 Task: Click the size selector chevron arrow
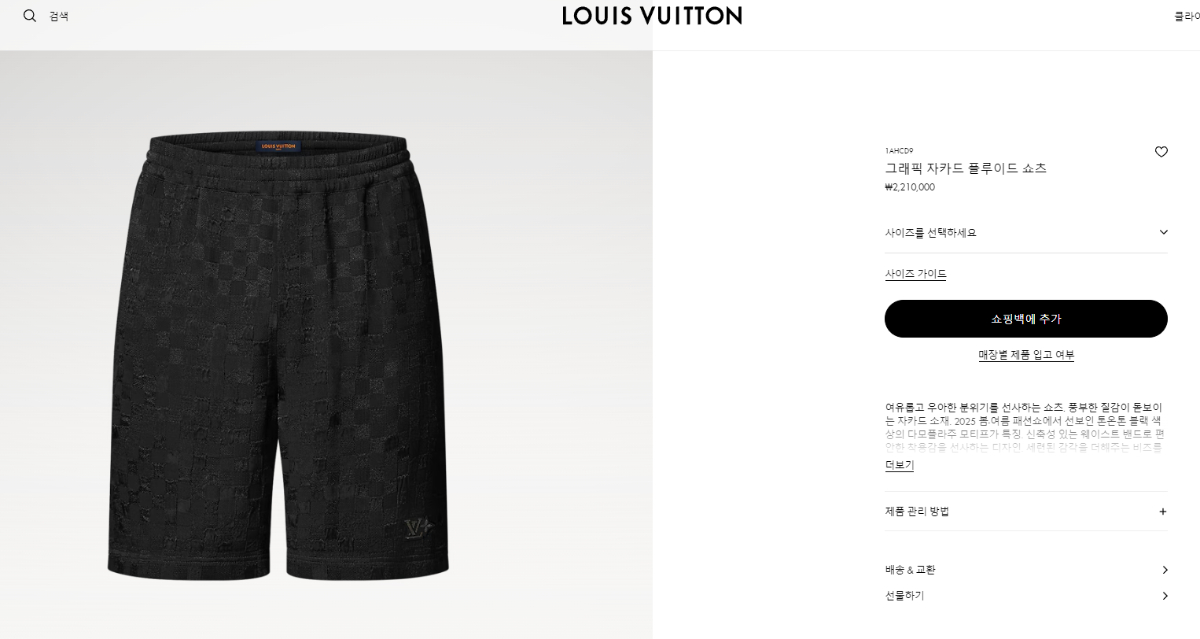pos(1163,232)
